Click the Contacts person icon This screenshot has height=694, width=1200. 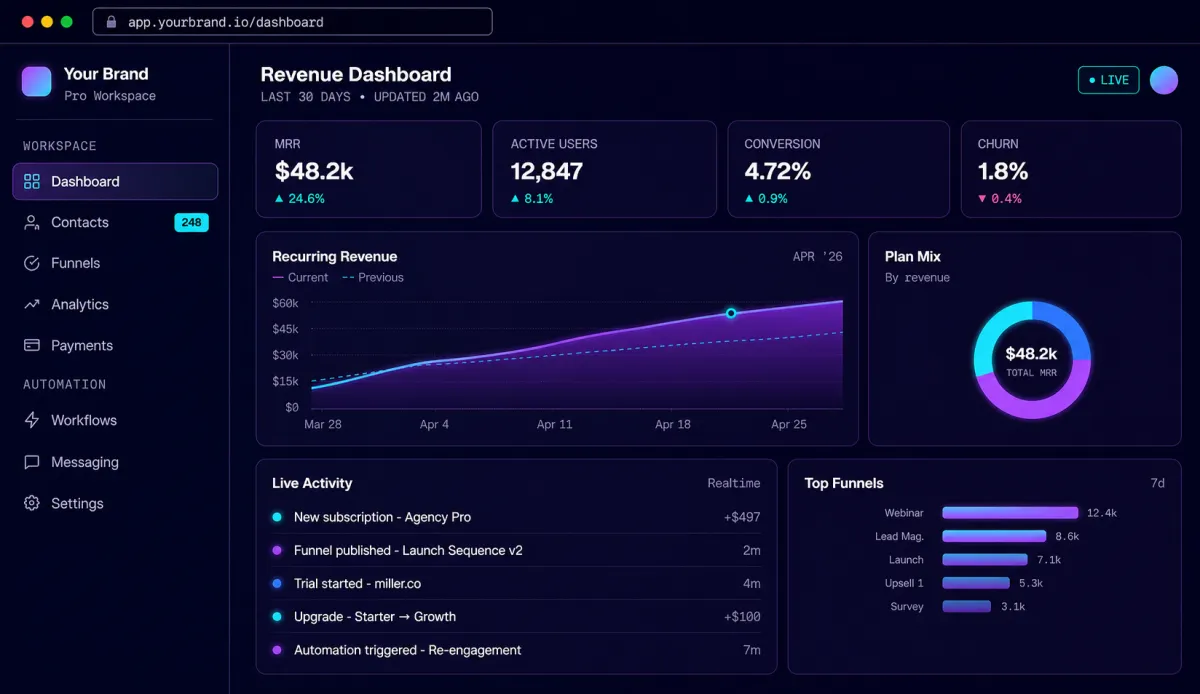(x=32, y=222)
